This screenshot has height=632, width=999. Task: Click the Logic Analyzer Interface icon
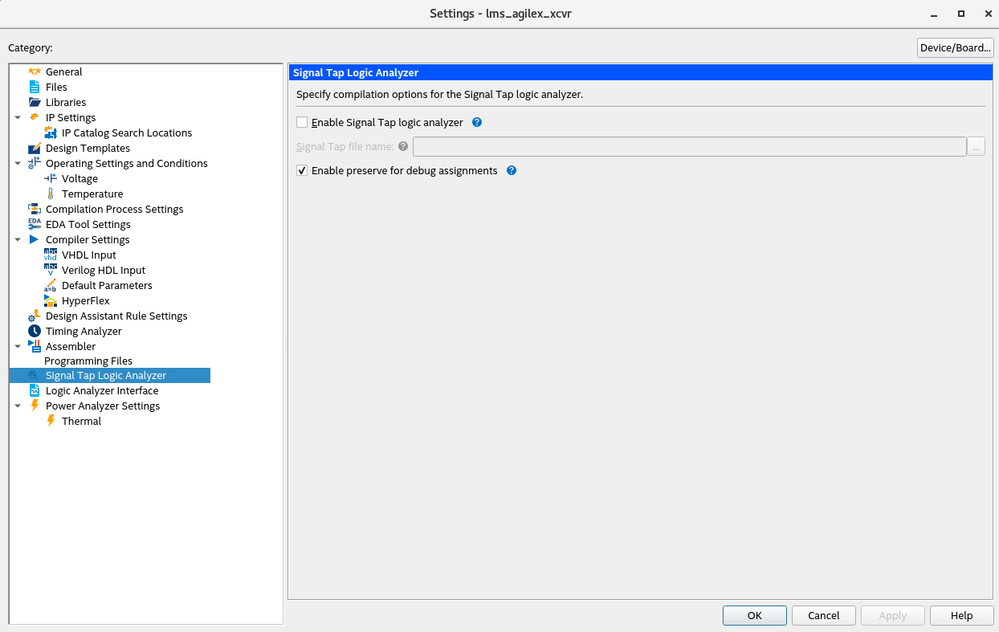click(34, 391)
